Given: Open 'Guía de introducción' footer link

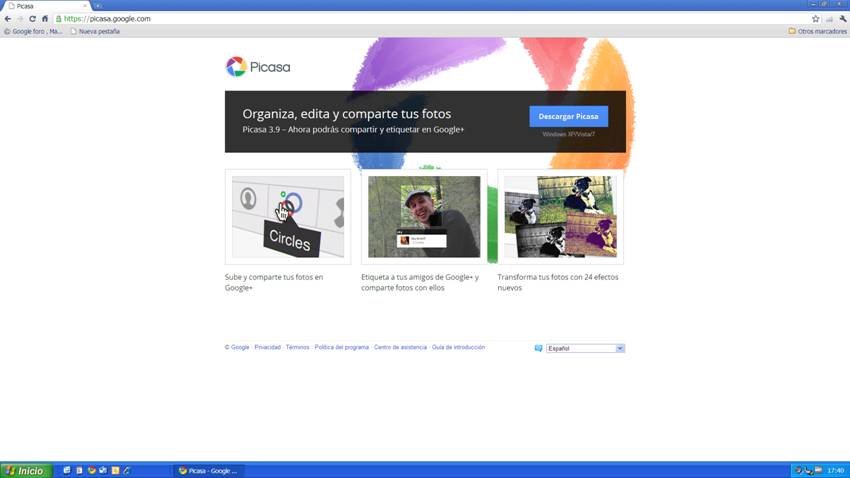Looking at the screenshot, I should click(x=458, y=347).
